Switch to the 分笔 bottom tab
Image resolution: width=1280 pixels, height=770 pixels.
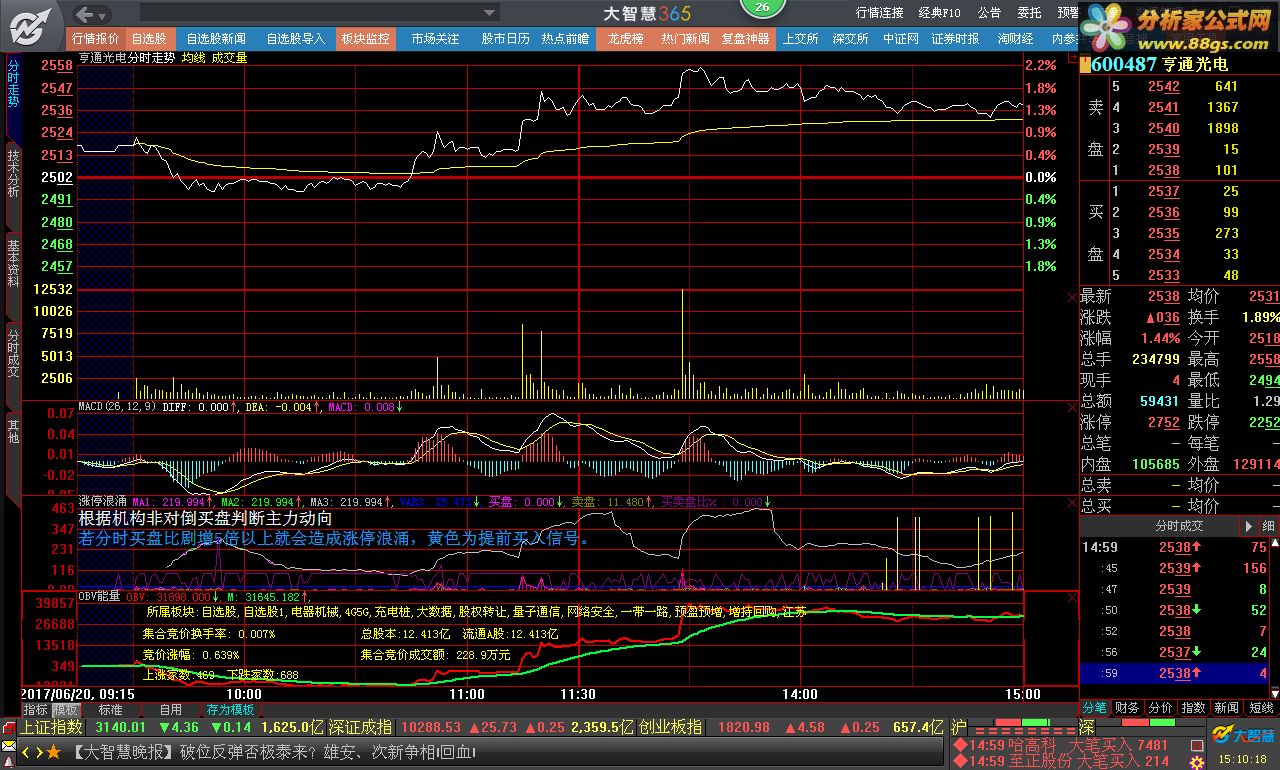[x=1095, y=708]
